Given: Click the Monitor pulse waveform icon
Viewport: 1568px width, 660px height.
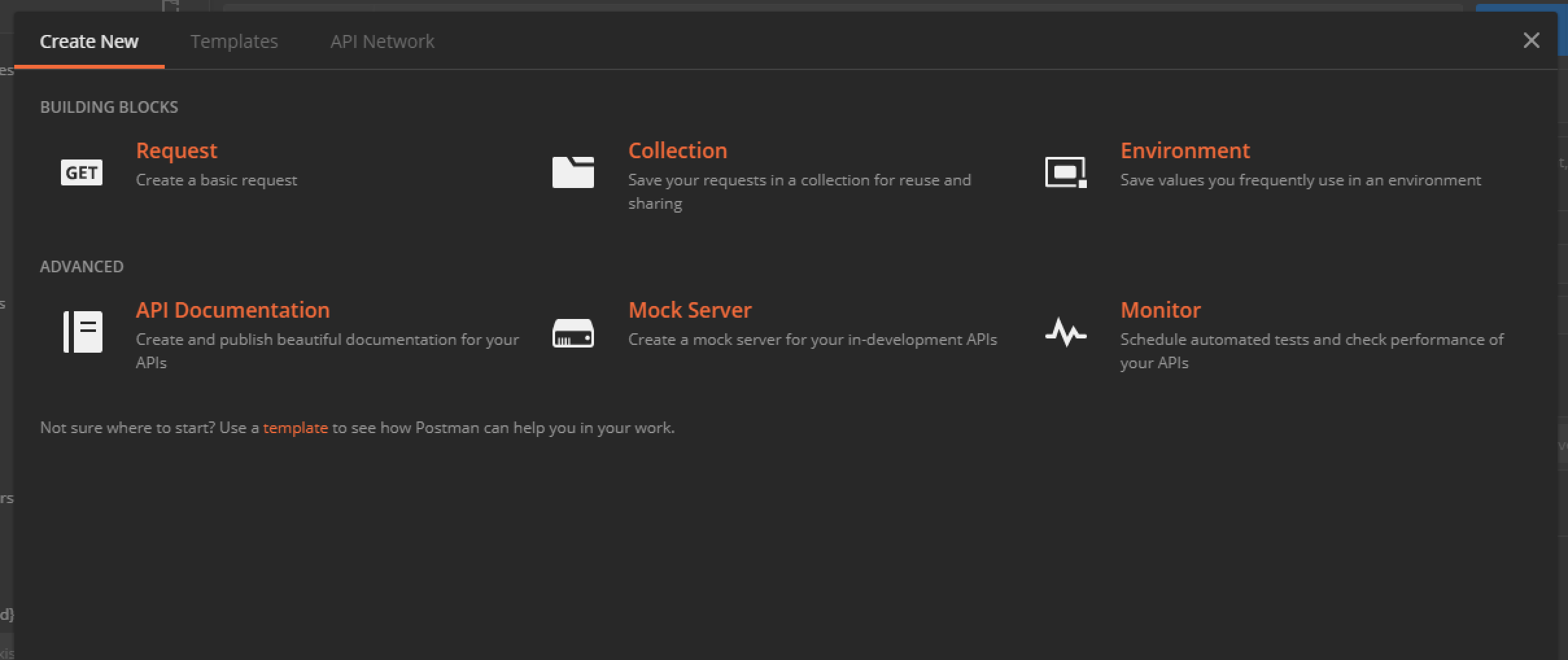Looking at the screenshot, I should [x=1065, y=332].
